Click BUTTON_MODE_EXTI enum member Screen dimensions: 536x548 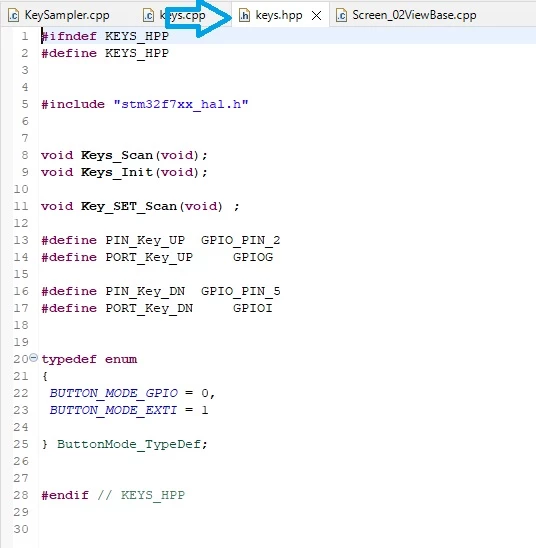tap(114, 410)
